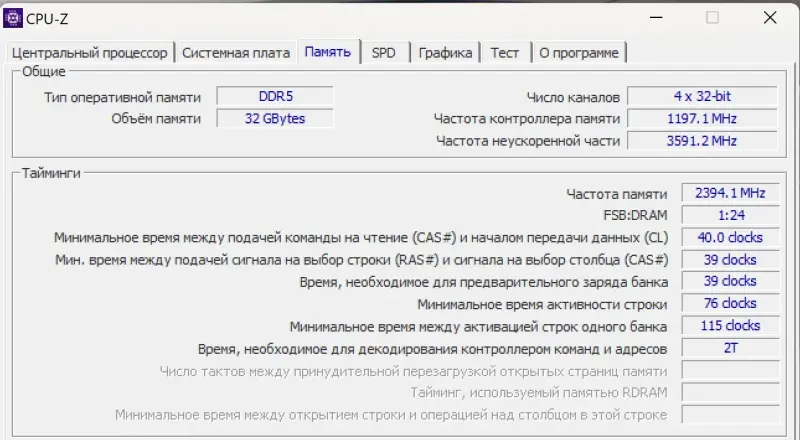Click the label Число каналов

coord(573,97)
